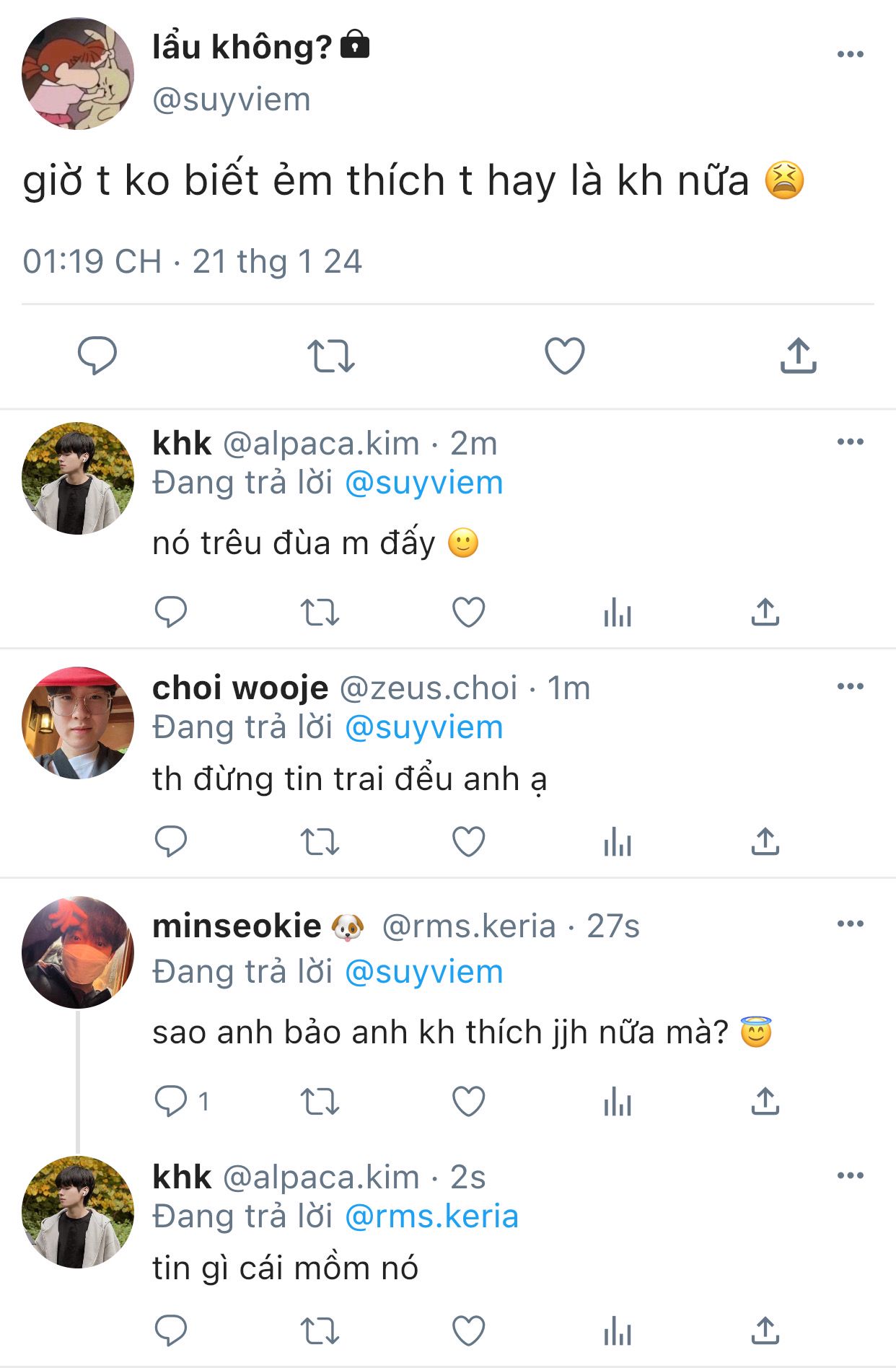Open more options on main tweet
This screenshot has height=1368, width=896.
coord(850,54)
